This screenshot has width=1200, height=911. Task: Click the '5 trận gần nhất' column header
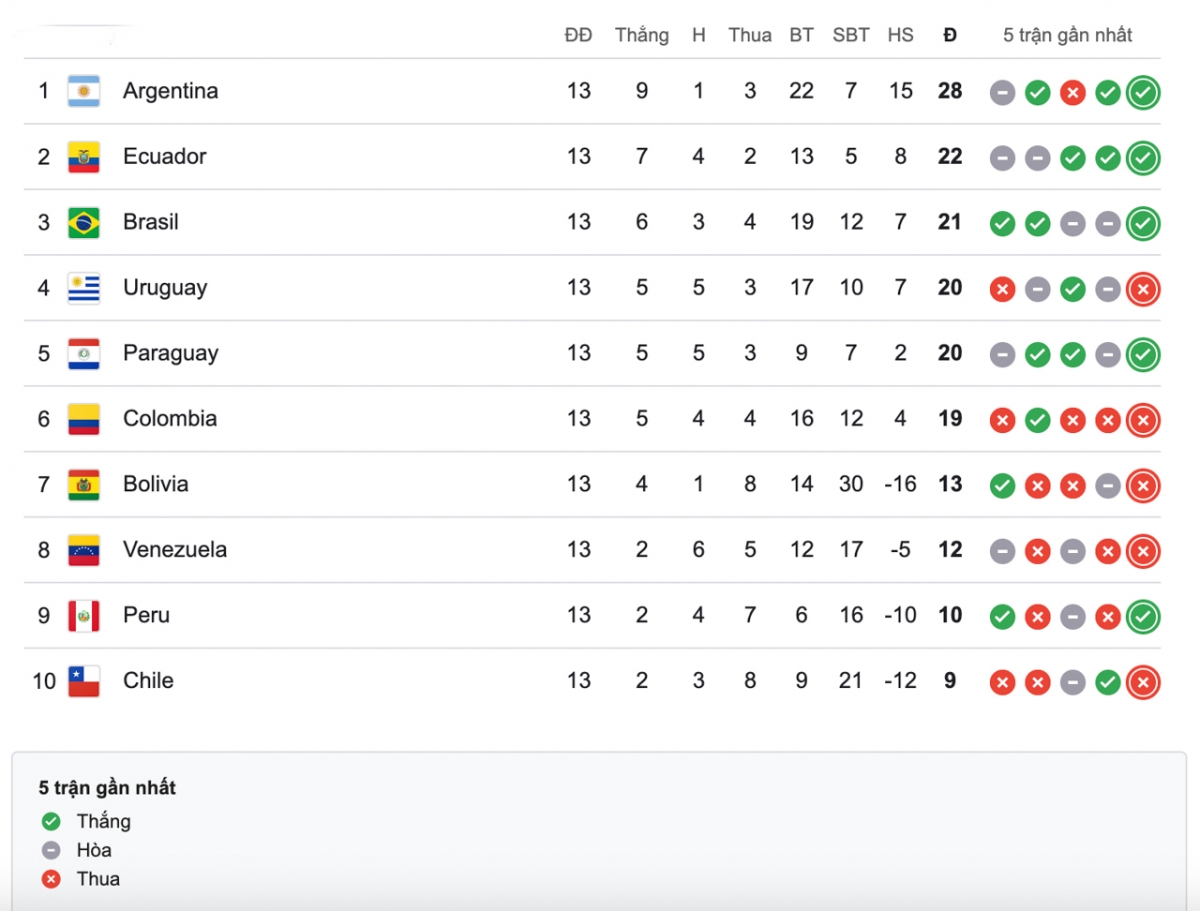pyautogui.click(x=1068, y=36)
